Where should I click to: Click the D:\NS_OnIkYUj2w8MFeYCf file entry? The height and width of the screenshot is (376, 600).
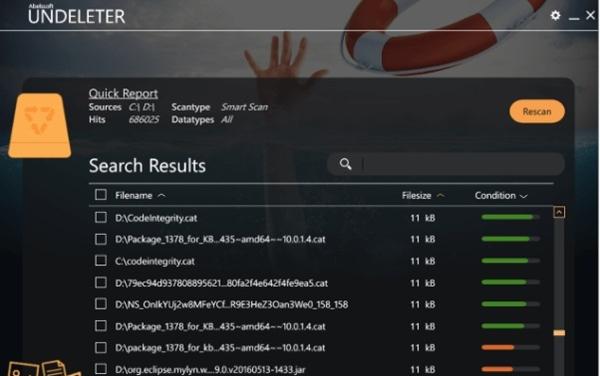pyautogui.click(x=232, y=304)
